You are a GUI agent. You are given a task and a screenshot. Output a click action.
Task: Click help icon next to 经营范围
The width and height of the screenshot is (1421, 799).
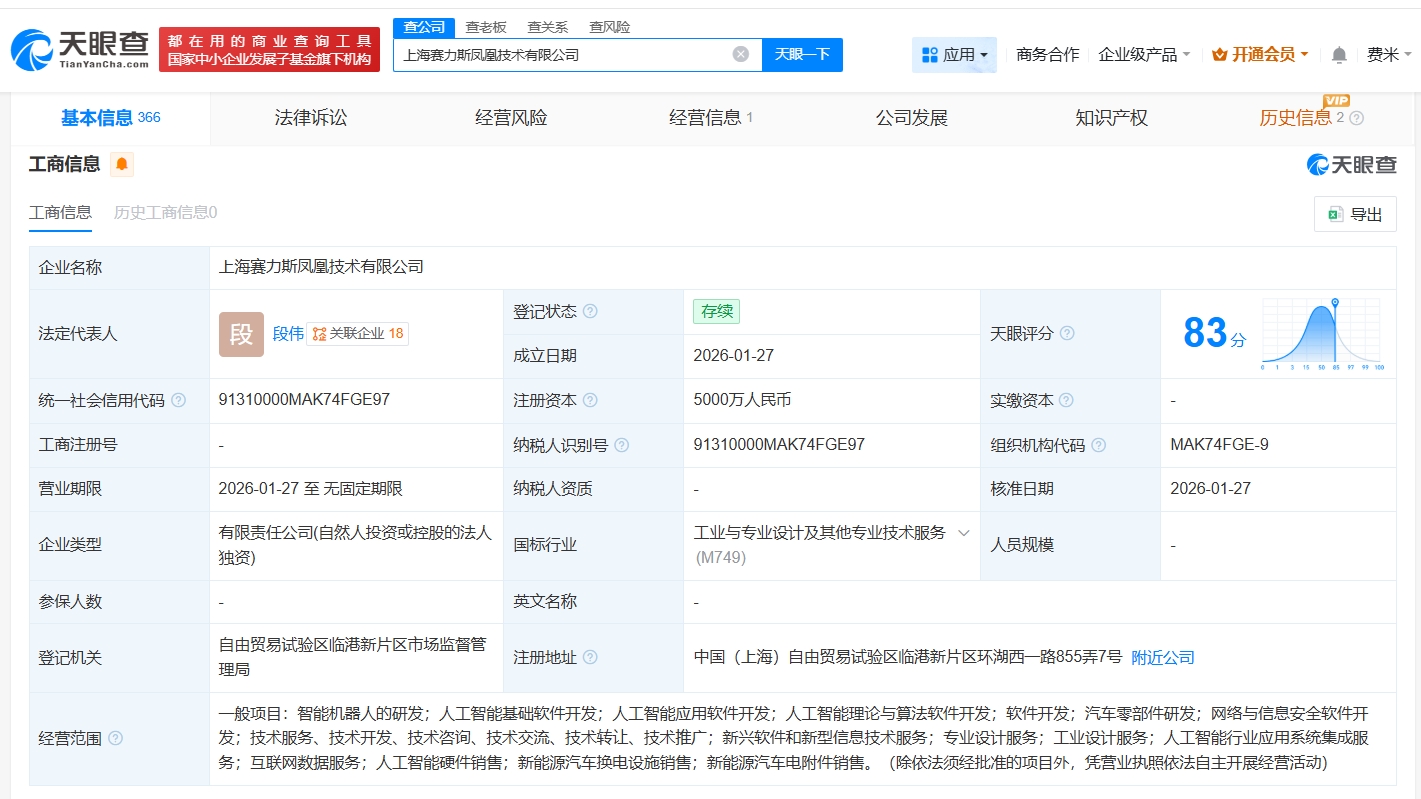115,739
